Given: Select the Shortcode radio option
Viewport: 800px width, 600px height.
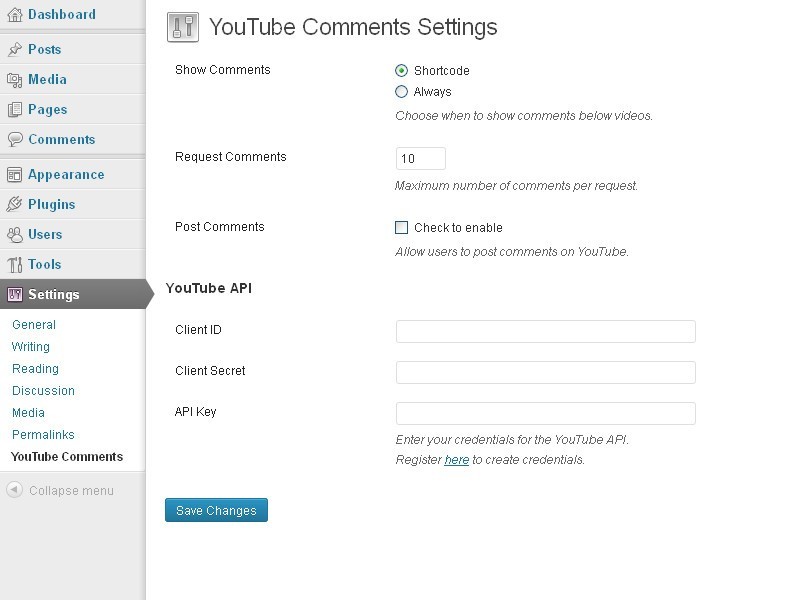Looking at the screenshot, I should click(402, 70).
